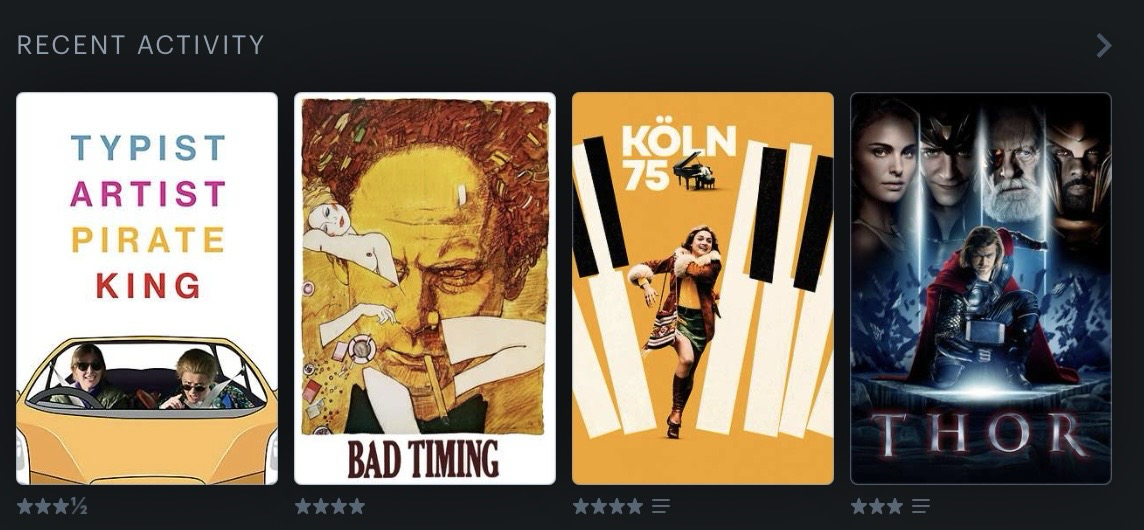The width and height of the screenshot is (1144, 530).
Task: Click the half-star symbol under Typist Artist Pirate King
Action: 79,506
